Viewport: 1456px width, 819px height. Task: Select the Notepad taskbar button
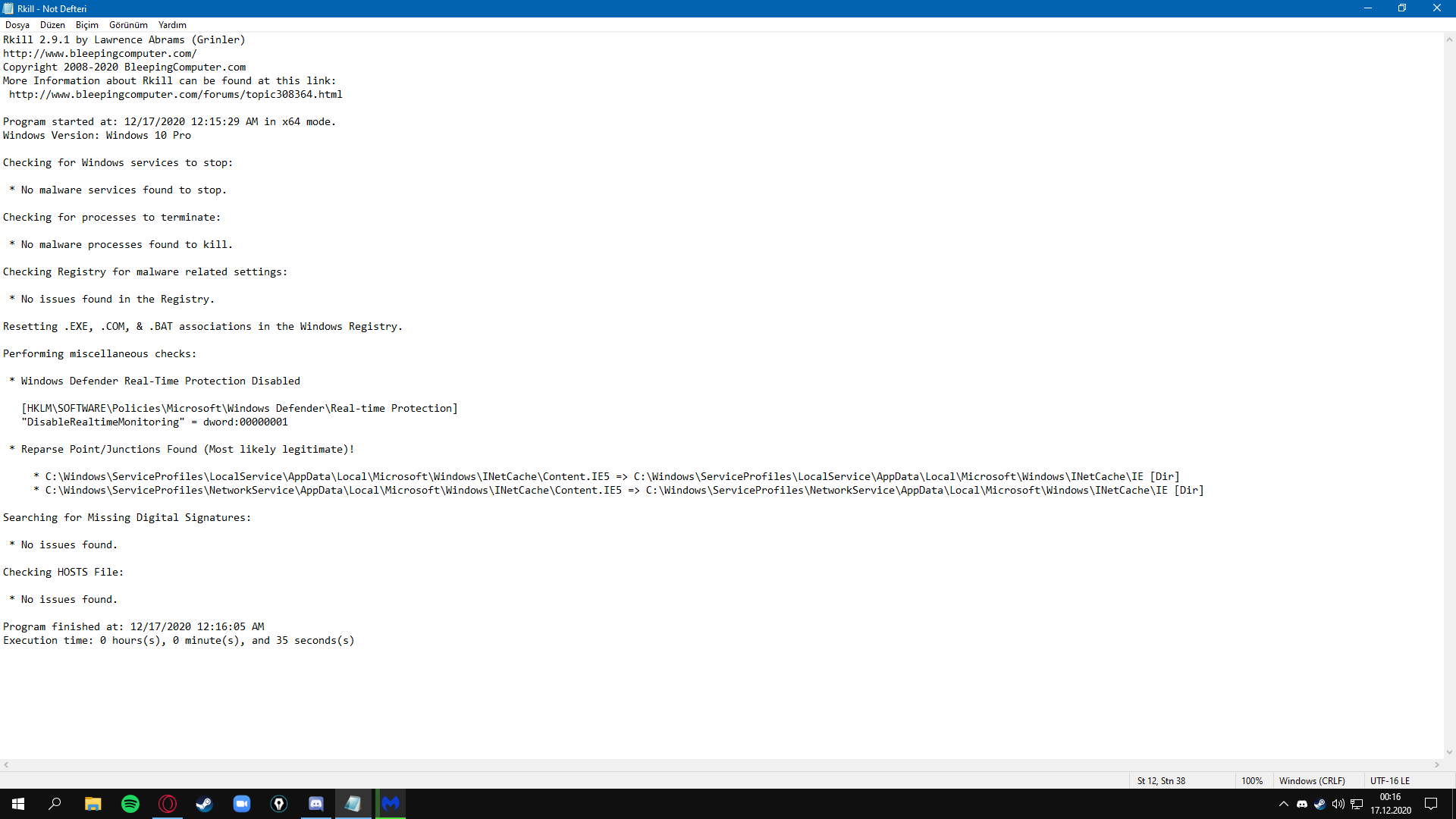[x=353, y=804]
